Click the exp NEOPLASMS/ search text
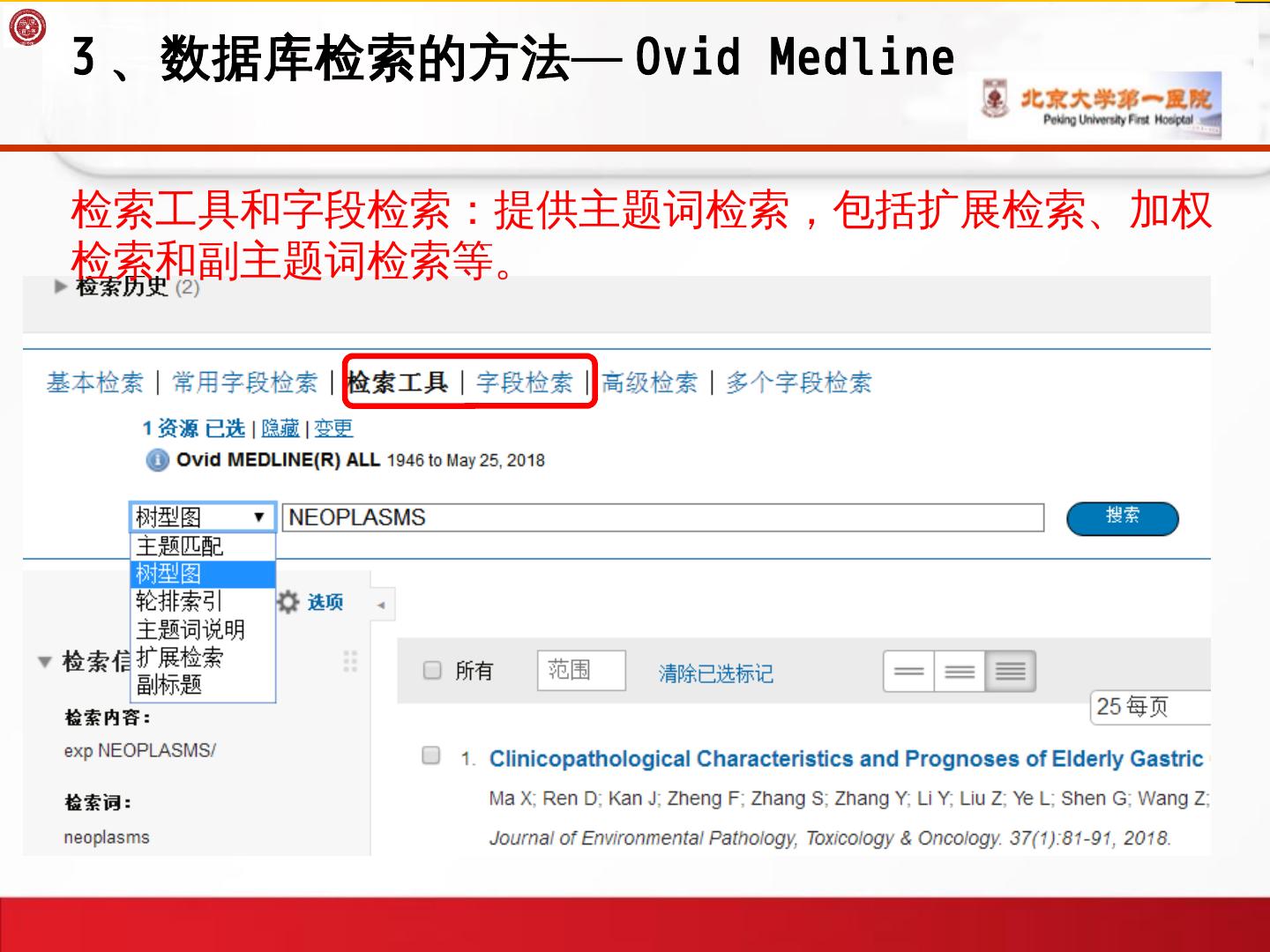Viewport: 1270px width, 952px height. pos(139,751)
